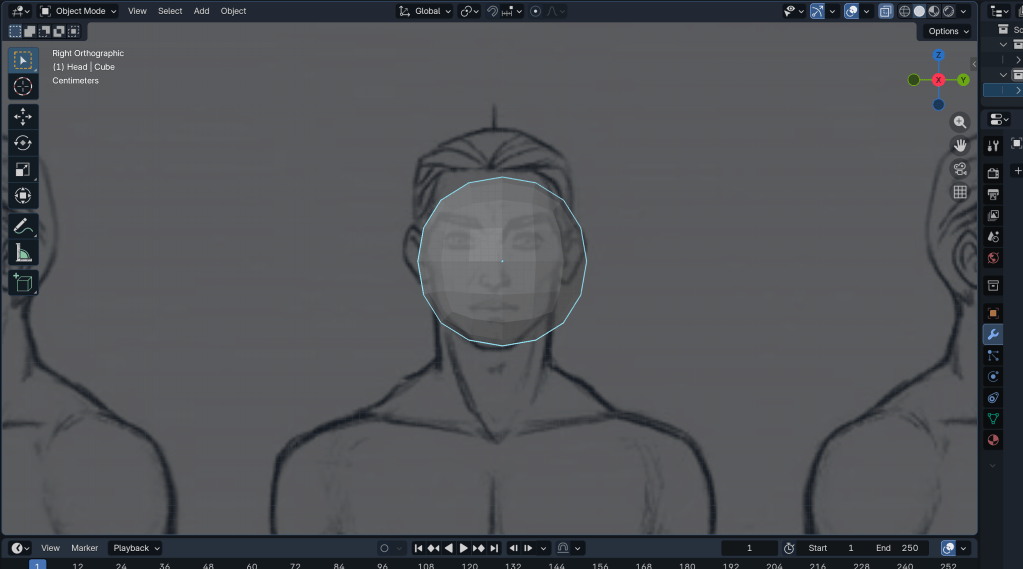The width and height of the screenshot is (1023, 569).
Task: Choose the Annotate pencil tool
Action: pos(23,226)
